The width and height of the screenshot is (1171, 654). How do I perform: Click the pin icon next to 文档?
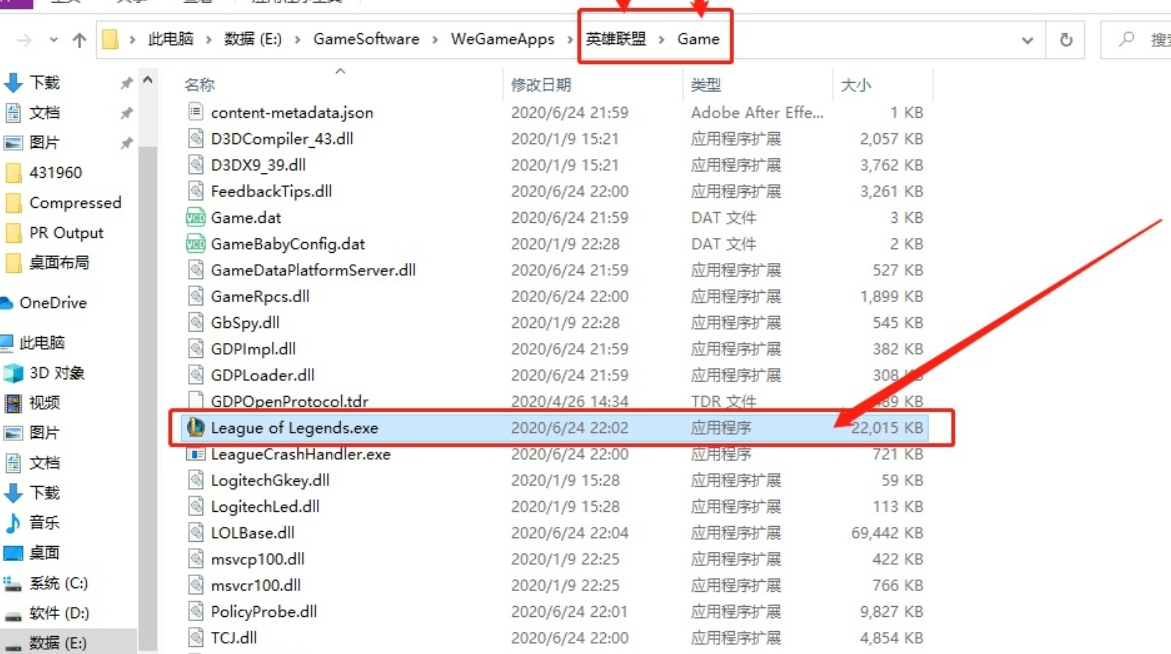pos(126,113)
